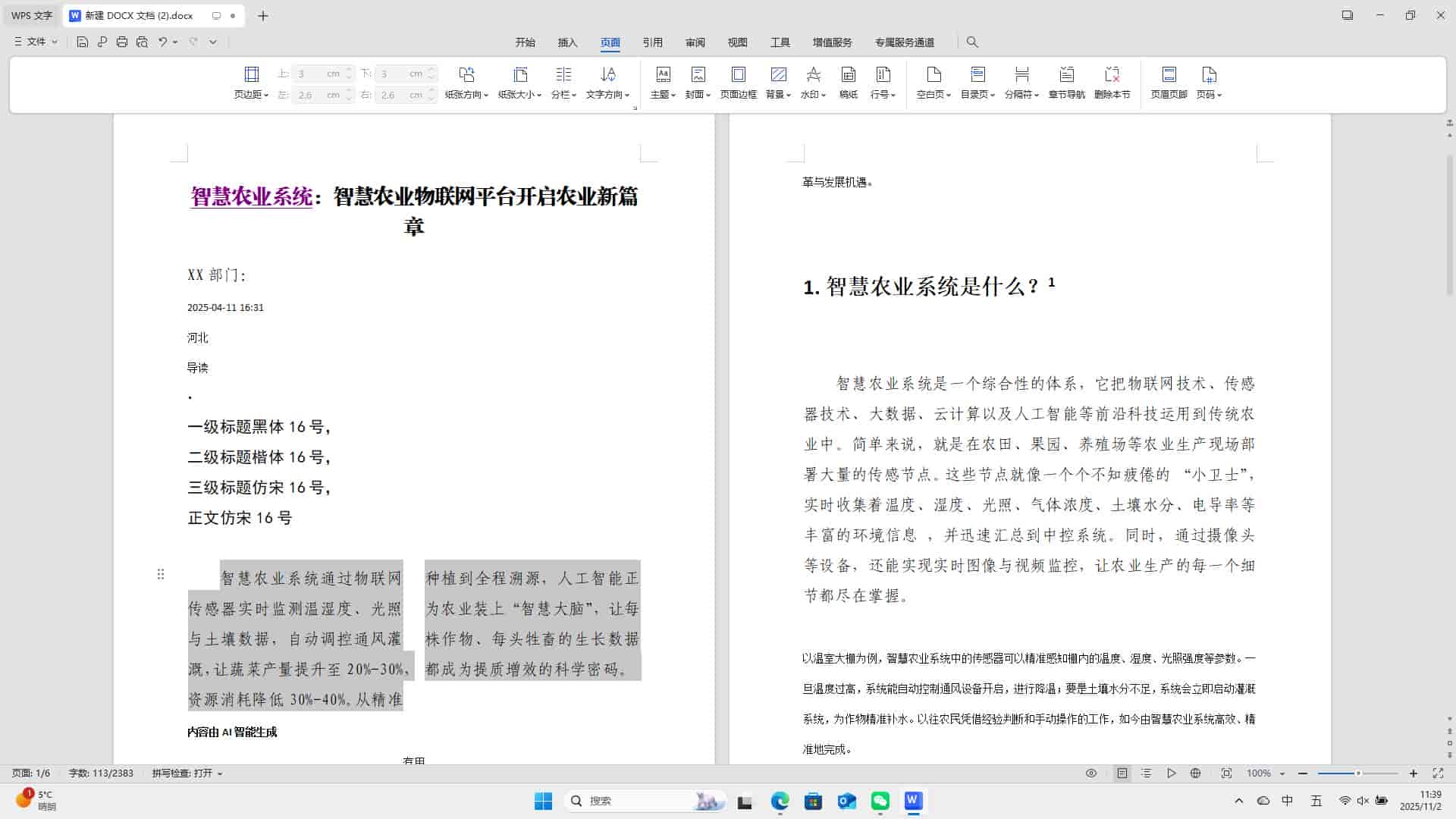
Task: Expand the 纸张大小 dropdown arrow
Action: pos(539,96)
